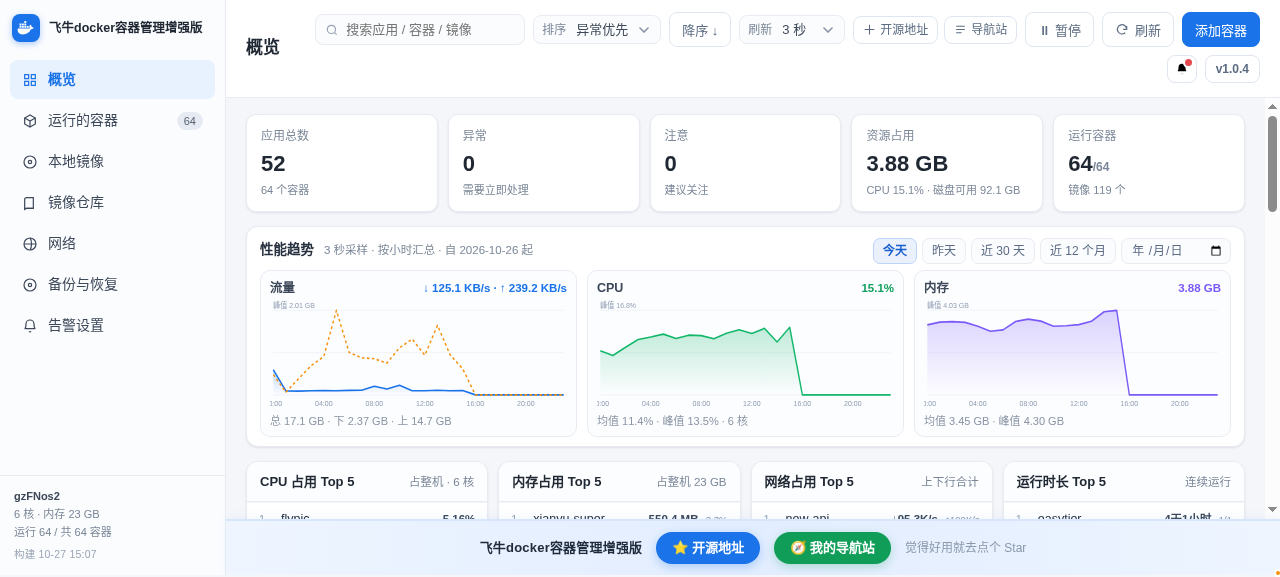Screen dimensions: 1280x577
Task: Click the 年/月/日 date input field
Action: coord(1176,251)
